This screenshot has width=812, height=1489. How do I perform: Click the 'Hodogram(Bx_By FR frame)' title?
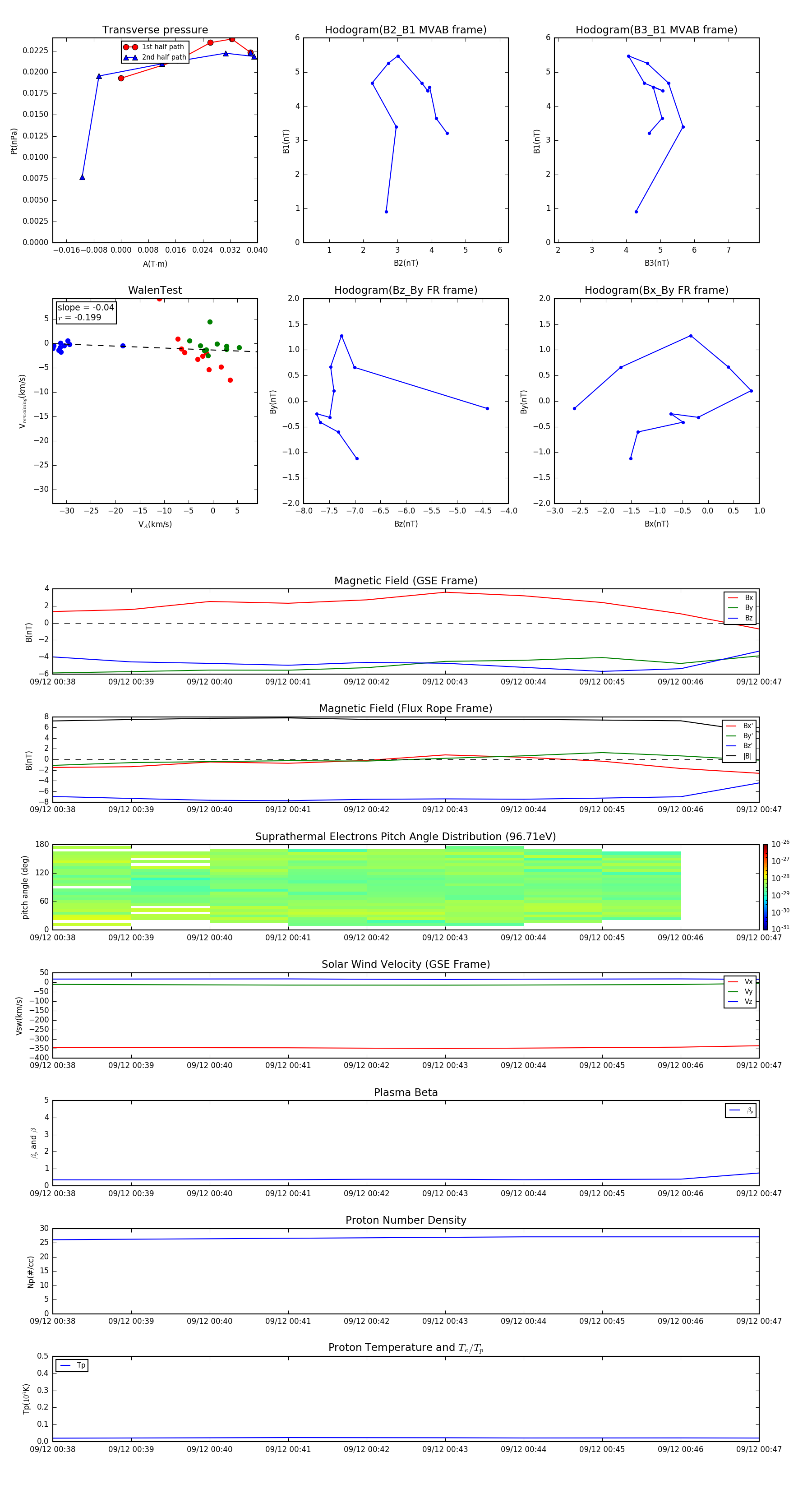pos(656,290)
